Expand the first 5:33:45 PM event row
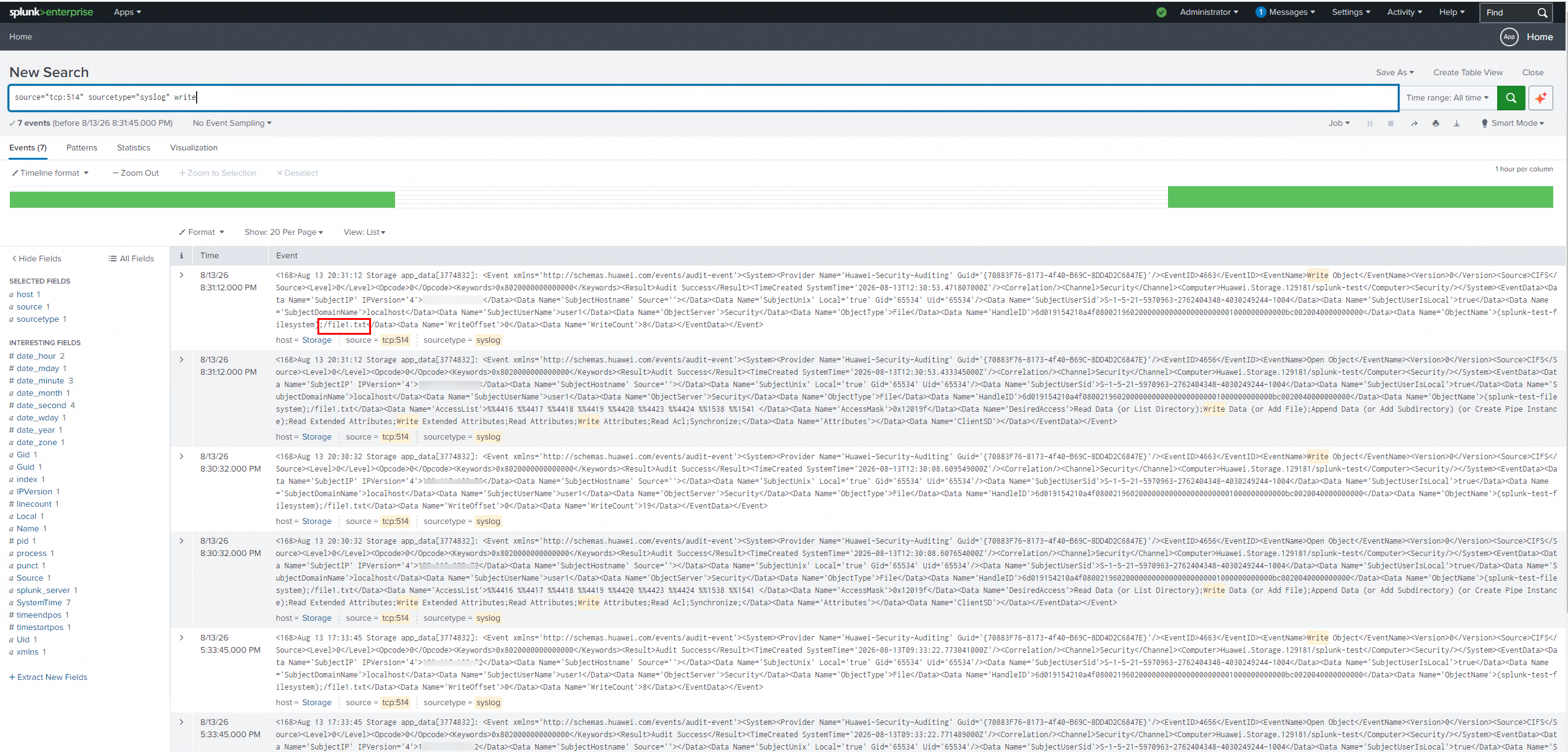Viewport: 1568px width, 752px height. click(x=181, y=638)
